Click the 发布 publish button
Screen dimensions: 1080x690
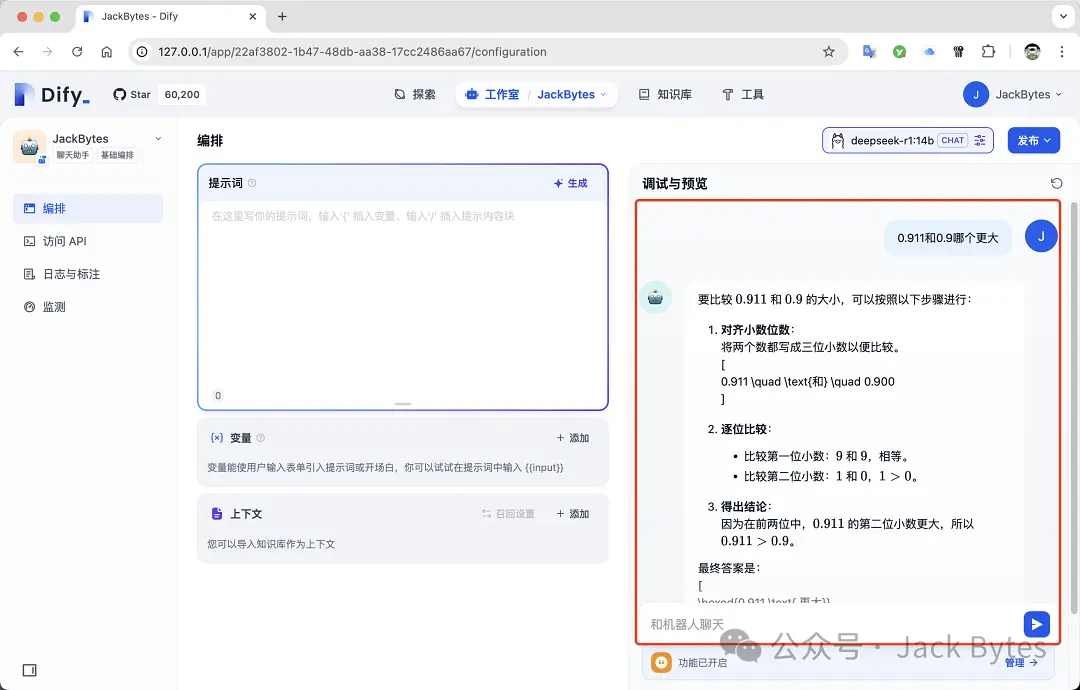(x=1033, y=140)
